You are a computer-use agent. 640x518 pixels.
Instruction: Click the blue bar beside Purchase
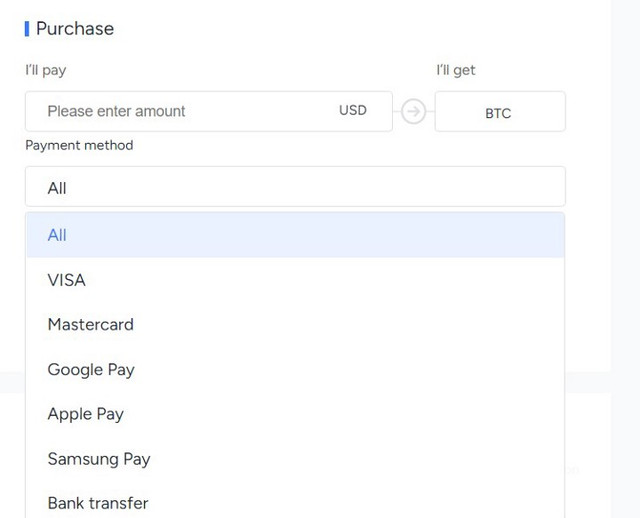point(27,29)
